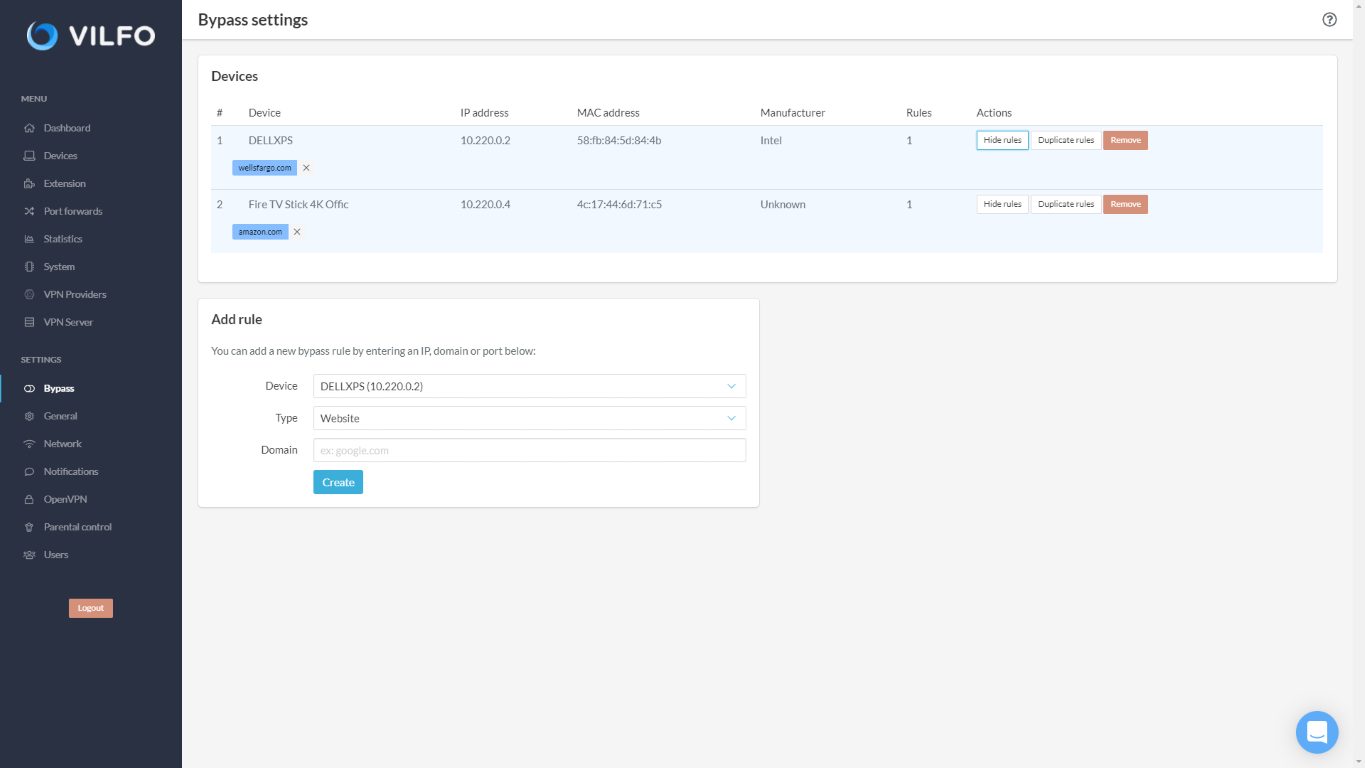Click the General gear icon
The image size is (1365, 768).
(29, 416)
